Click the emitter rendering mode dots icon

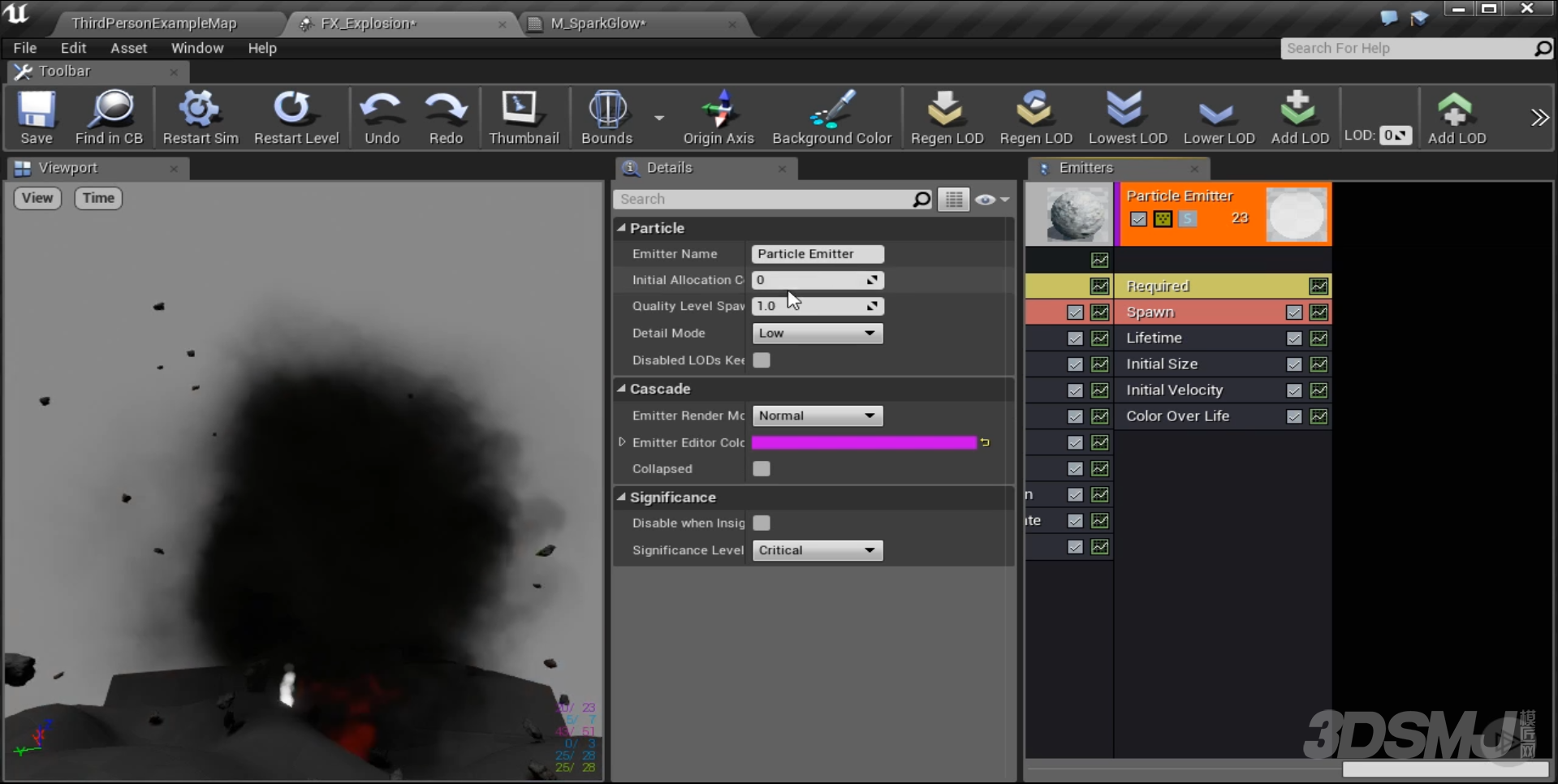(1163, 219)
